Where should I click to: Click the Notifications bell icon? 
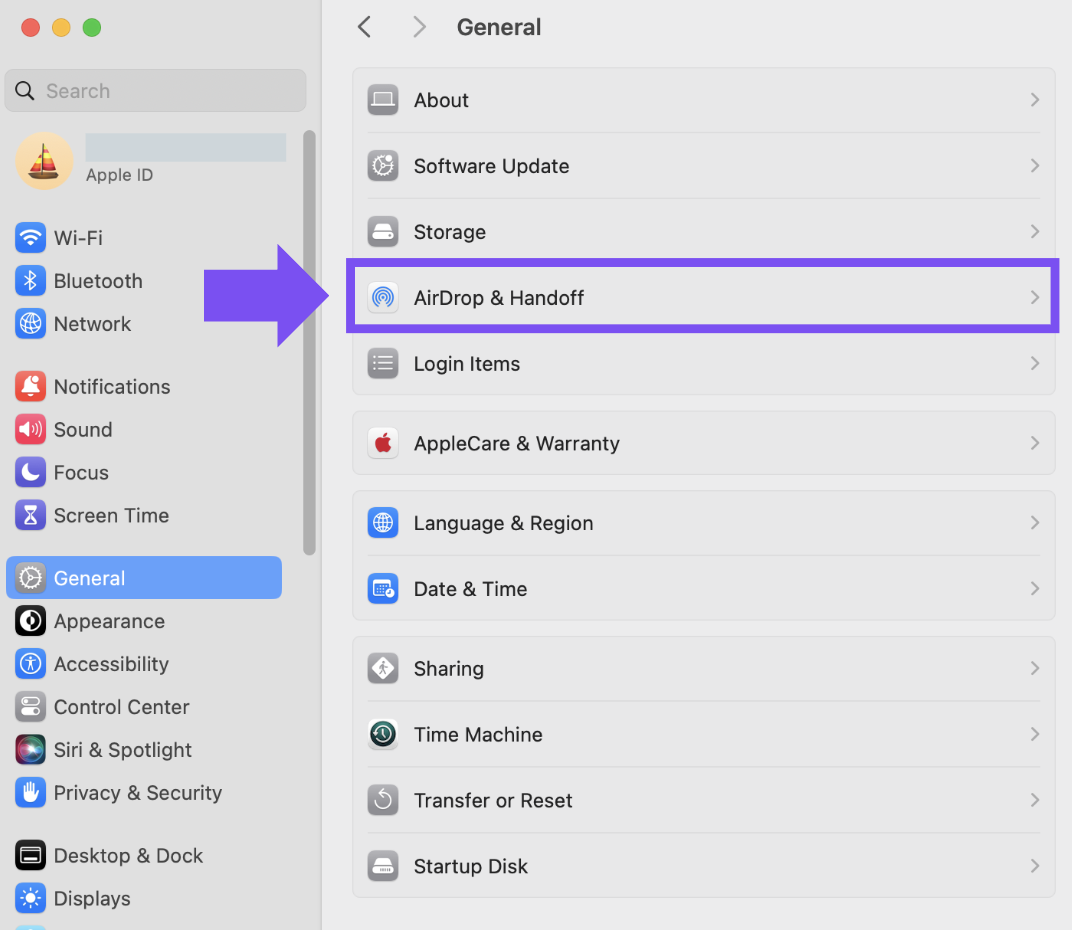(x=30, y=386)
